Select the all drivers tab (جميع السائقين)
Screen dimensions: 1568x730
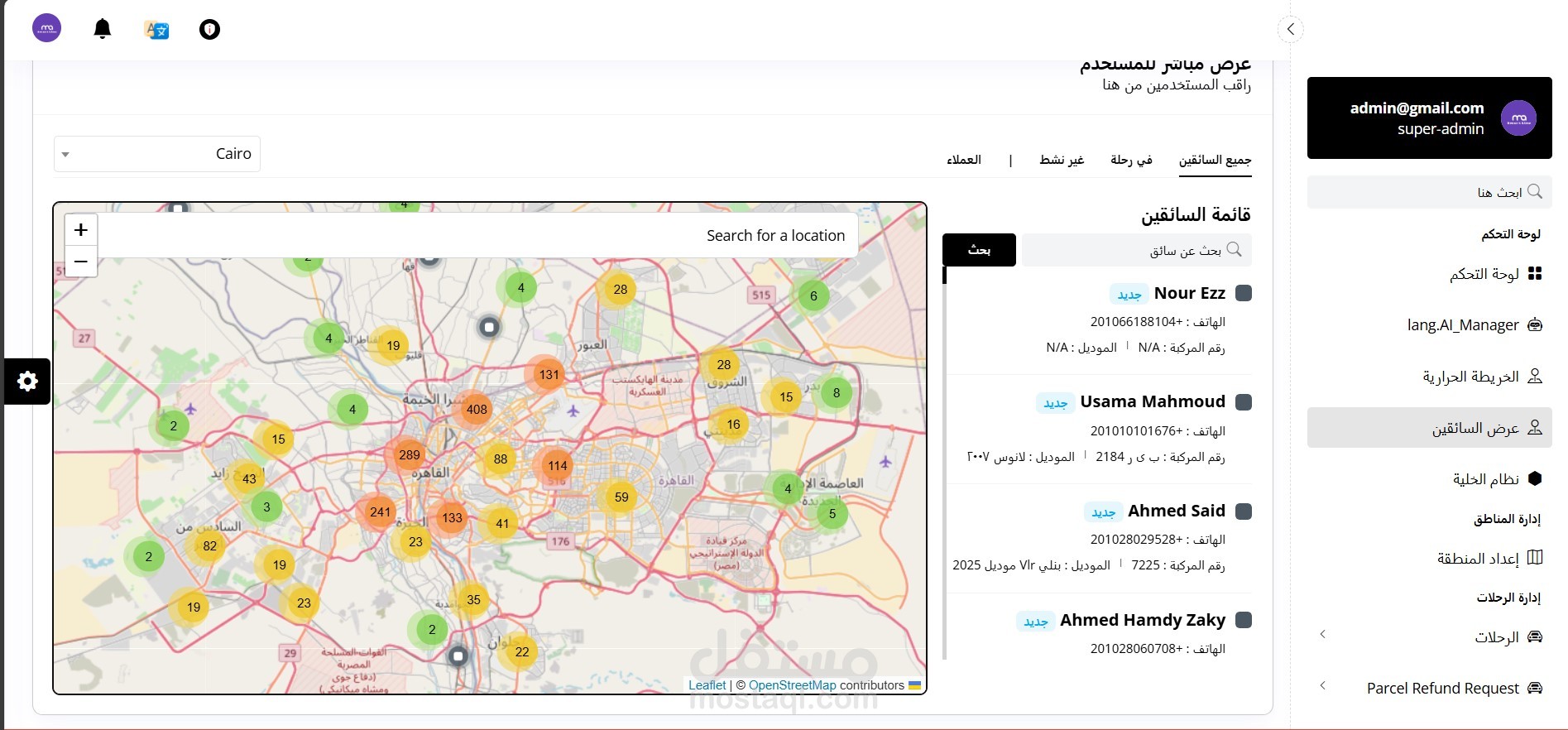tap(1215, 160)
